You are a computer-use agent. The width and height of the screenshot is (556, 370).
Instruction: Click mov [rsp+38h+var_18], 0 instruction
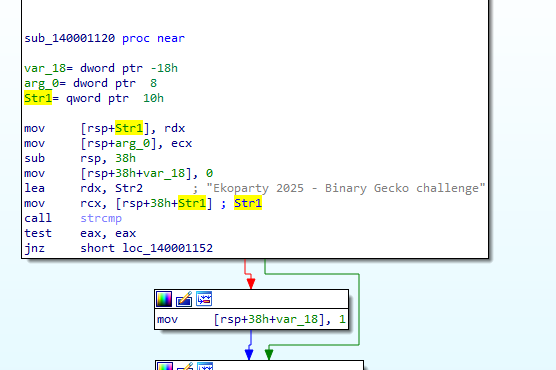pyautogui.click(x=118, y=173)
